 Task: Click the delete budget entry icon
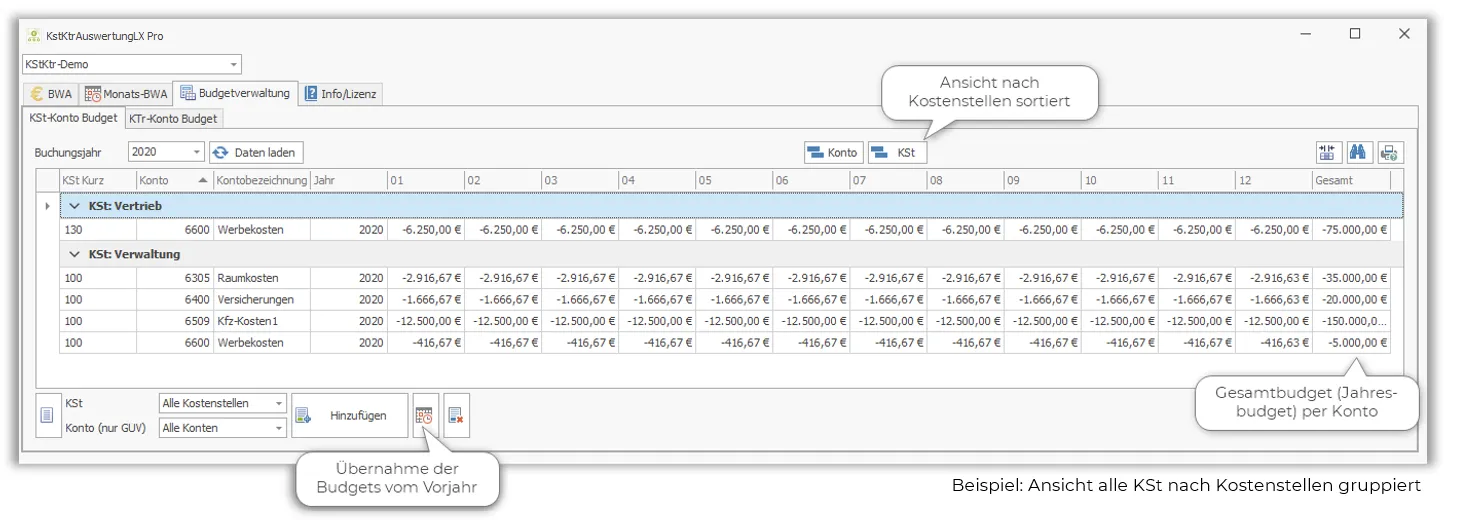[456, 416]
